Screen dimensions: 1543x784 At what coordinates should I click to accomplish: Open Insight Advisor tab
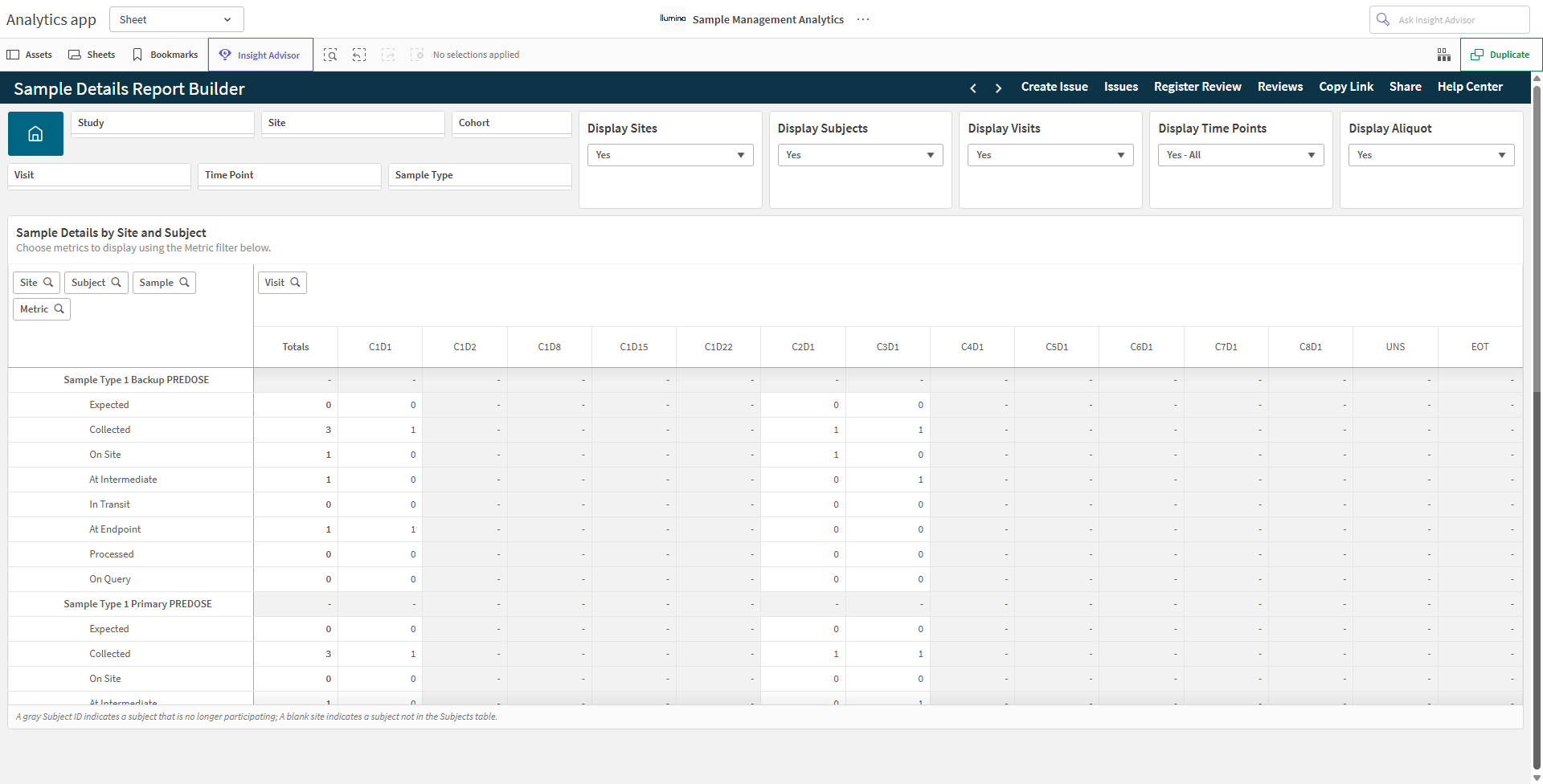260,55
